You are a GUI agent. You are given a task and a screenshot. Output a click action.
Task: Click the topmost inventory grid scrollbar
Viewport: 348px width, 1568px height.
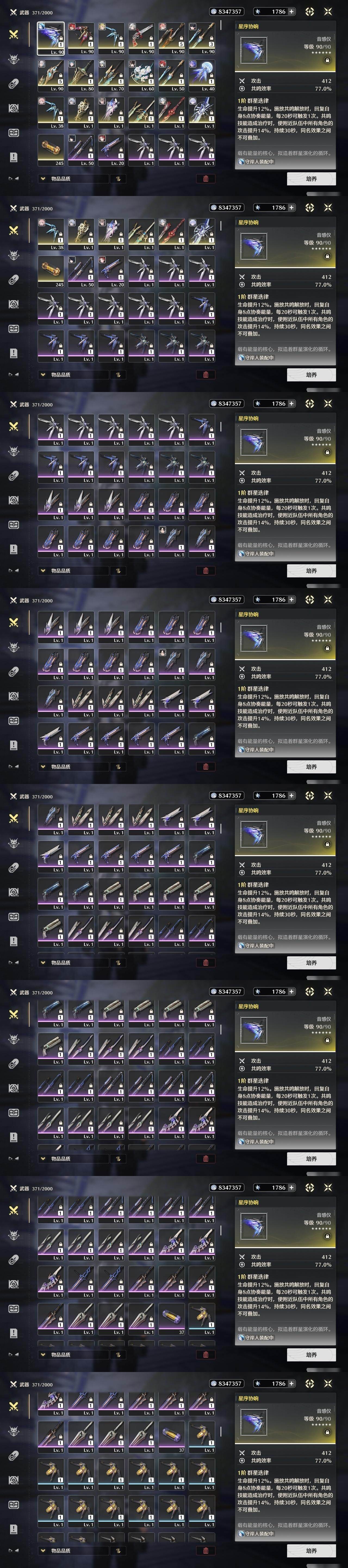click(x=221, y=26)
